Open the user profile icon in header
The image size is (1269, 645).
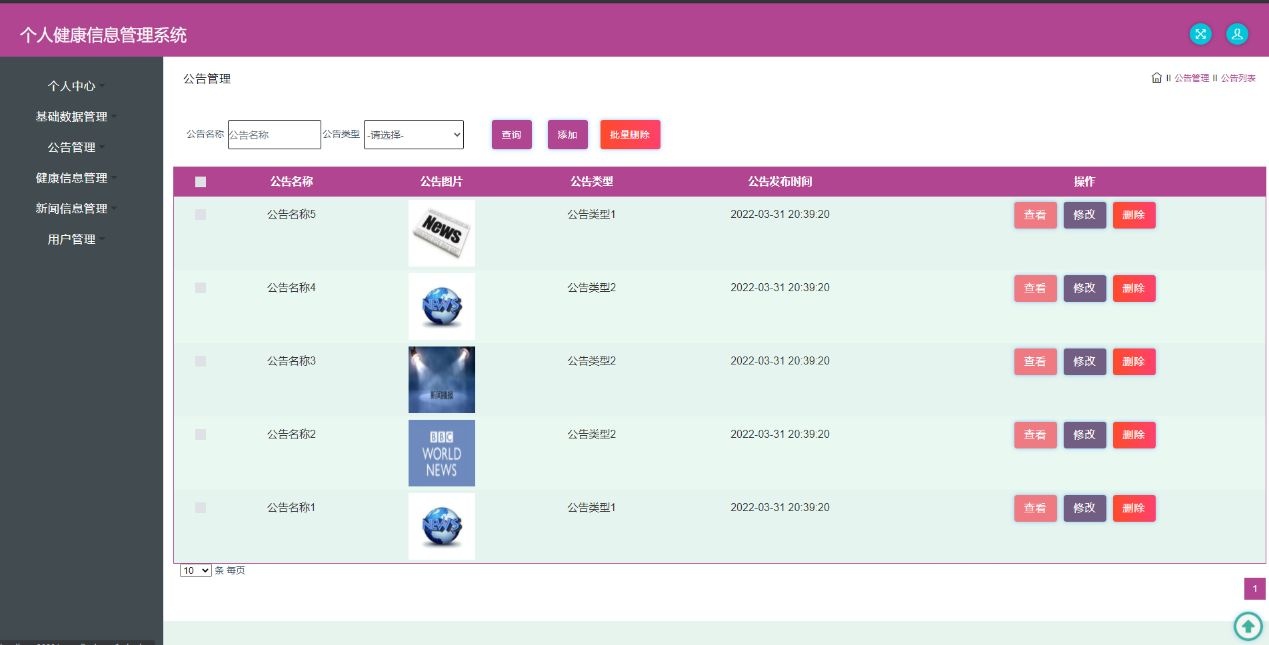[x=1237, y=34]
